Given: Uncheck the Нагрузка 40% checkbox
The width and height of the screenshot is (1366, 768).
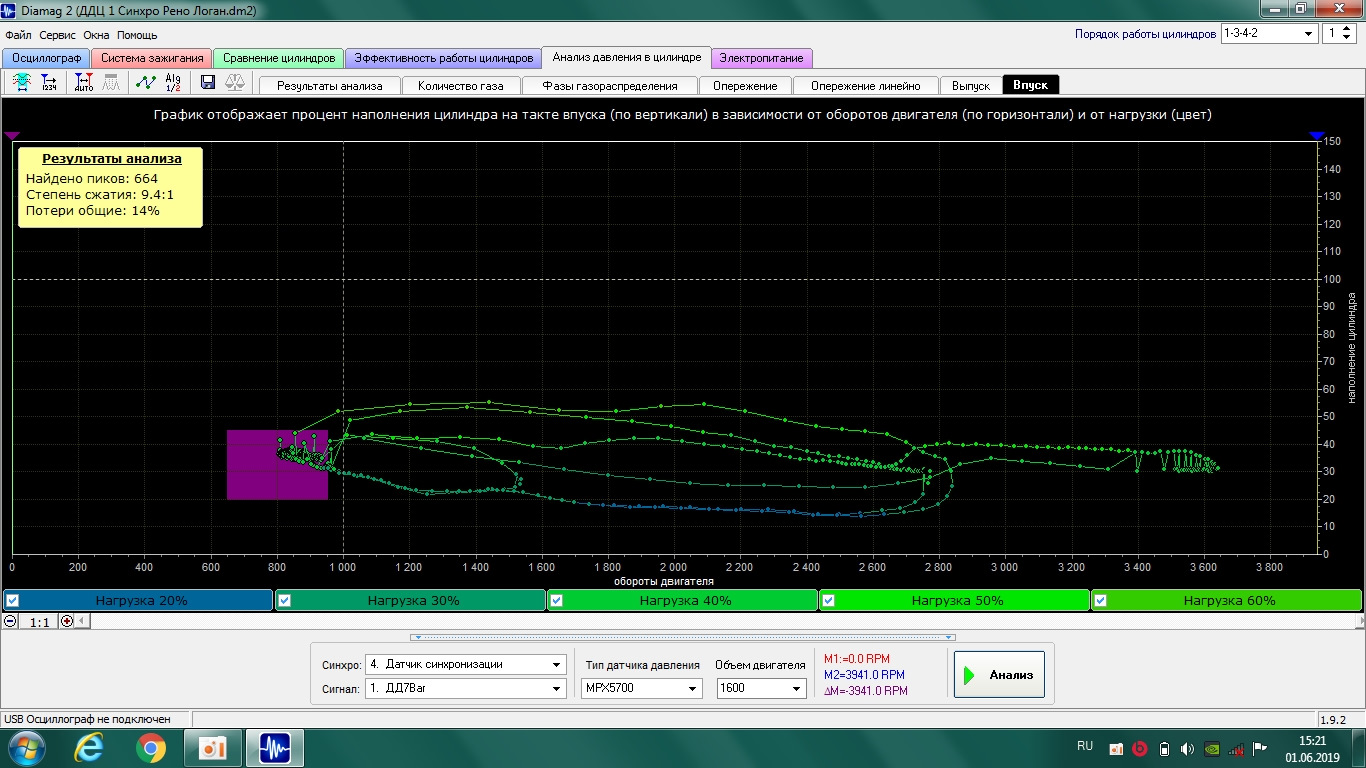Looking at the screenshot, I should tap(556, 601).
